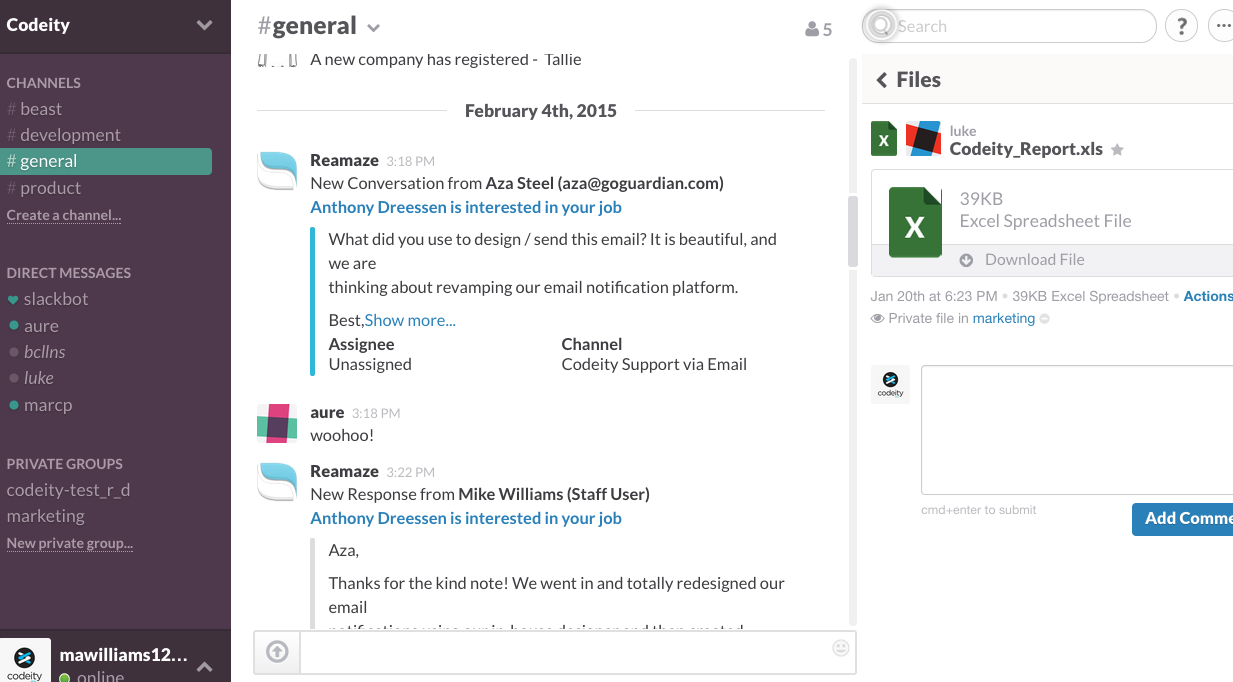The height and width of the screenshot is (682, 1233).
Task: Click the download arrow icon
Action: tap(966, 260)
